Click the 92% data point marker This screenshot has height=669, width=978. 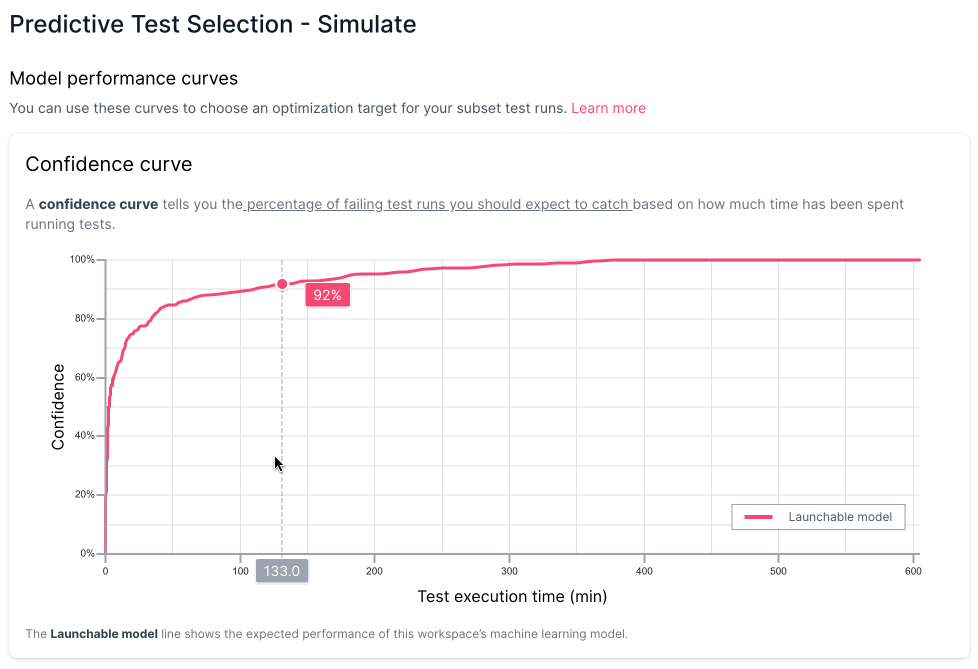tap(282, 284)
